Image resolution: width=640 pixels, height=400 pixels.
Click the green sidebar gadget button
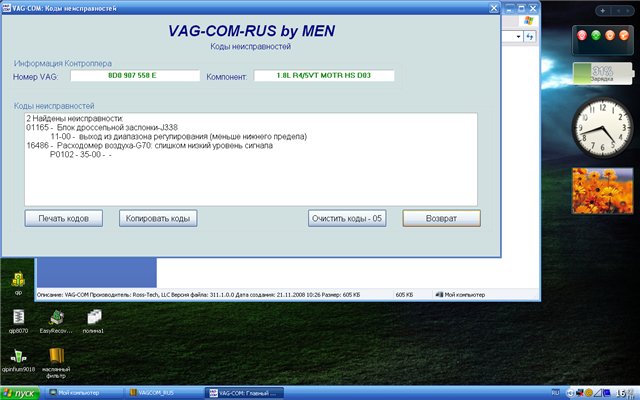pos(598,37)
